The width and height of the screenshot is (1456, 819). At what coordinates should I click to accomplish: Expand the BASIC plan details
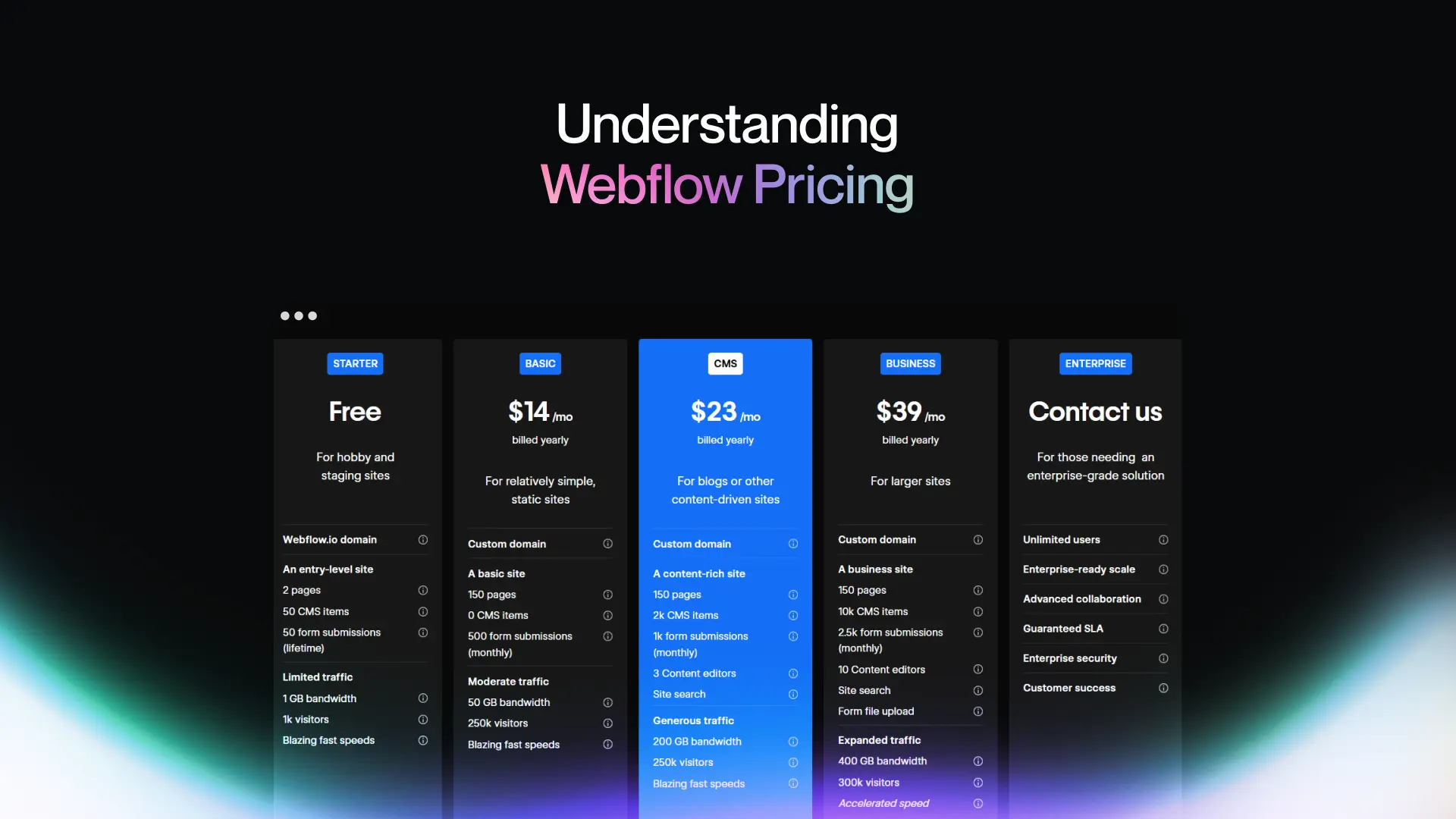tap(539, 364)
